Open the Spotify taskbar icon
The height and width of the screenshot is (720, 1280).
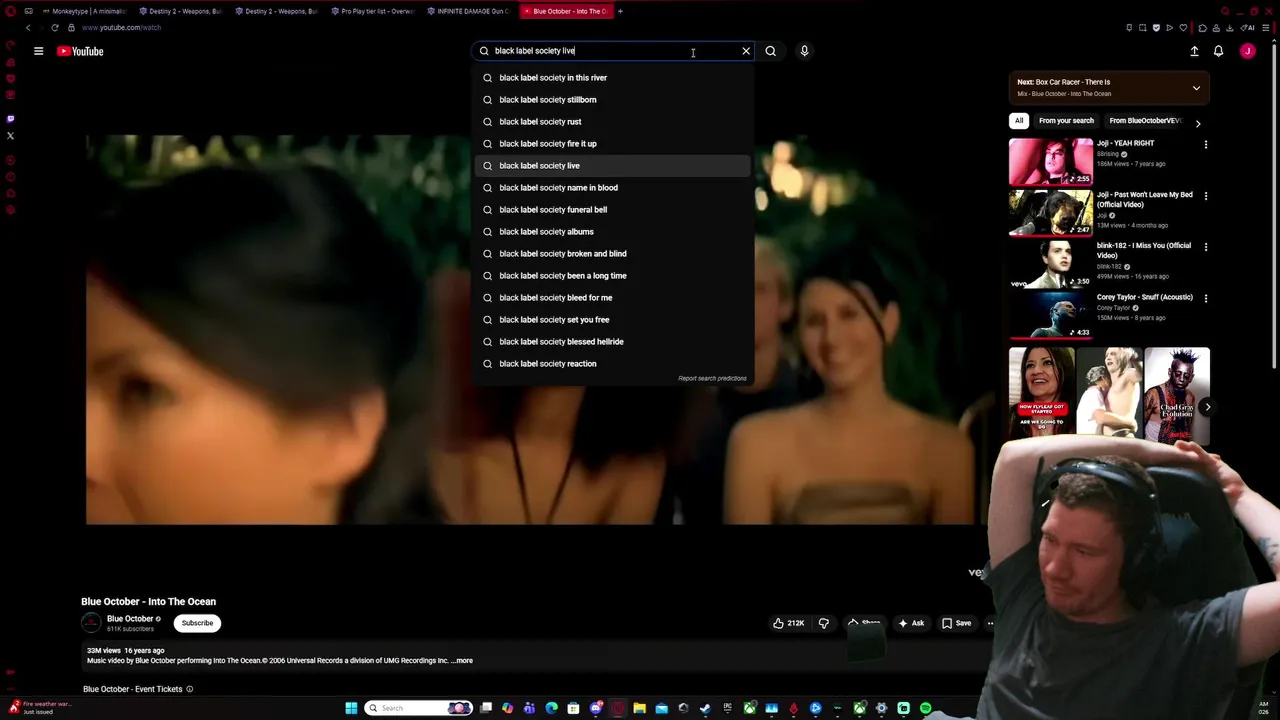tap(925, 708)
